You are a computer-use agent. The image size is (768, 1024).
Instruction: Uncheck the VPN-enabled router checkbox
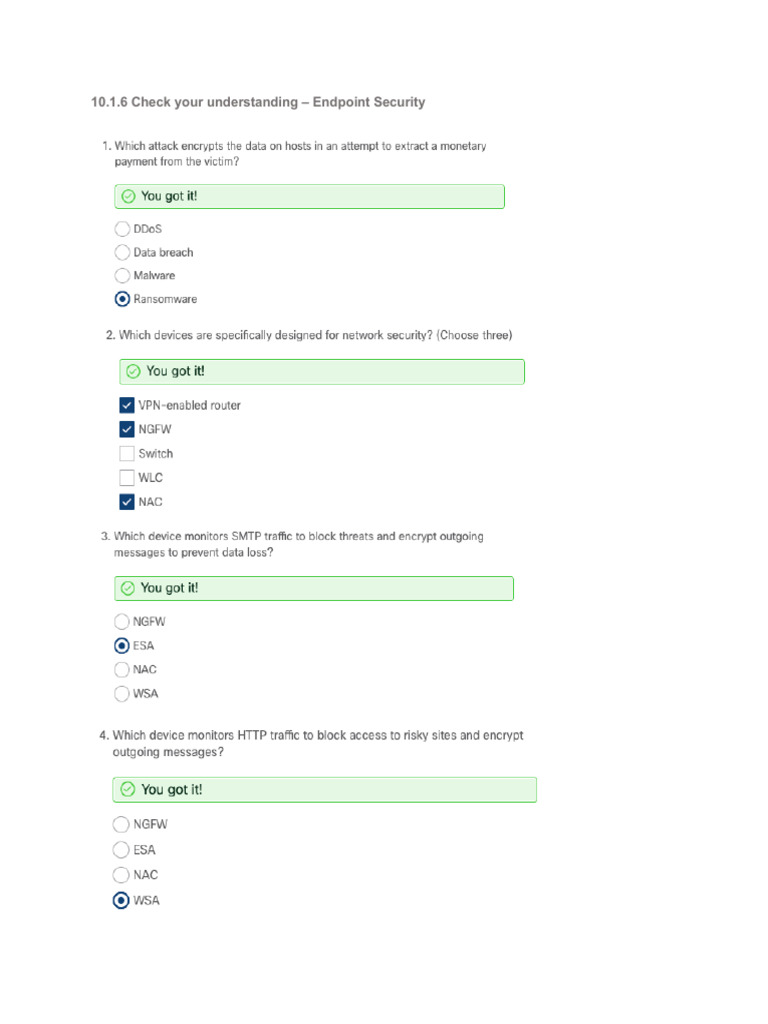click(127, 405)
